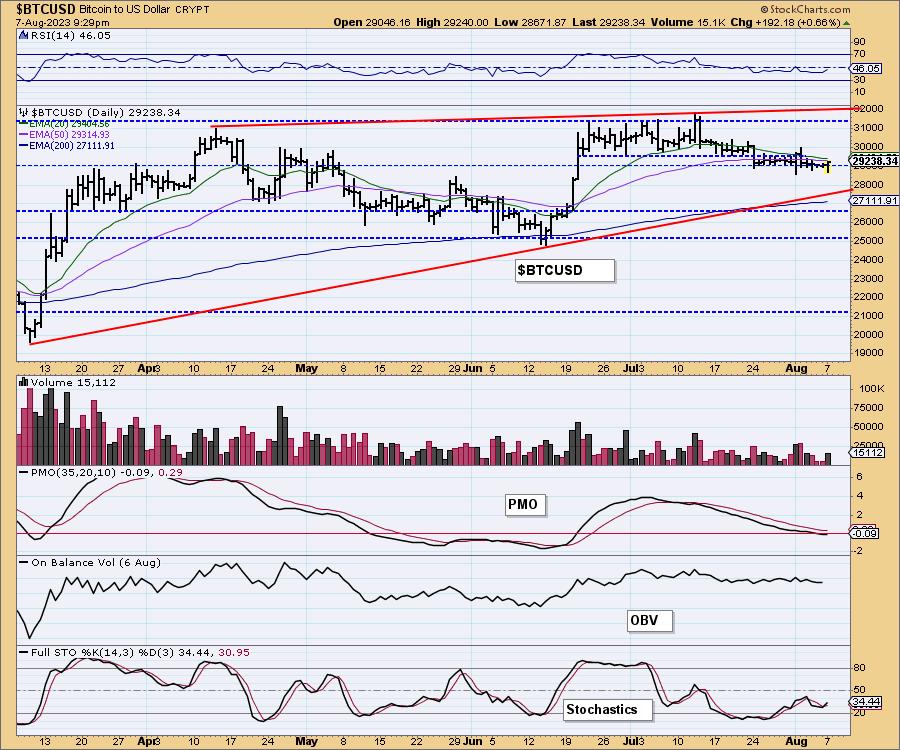Click the Jul label on bottom date axis

coord(632,741)
